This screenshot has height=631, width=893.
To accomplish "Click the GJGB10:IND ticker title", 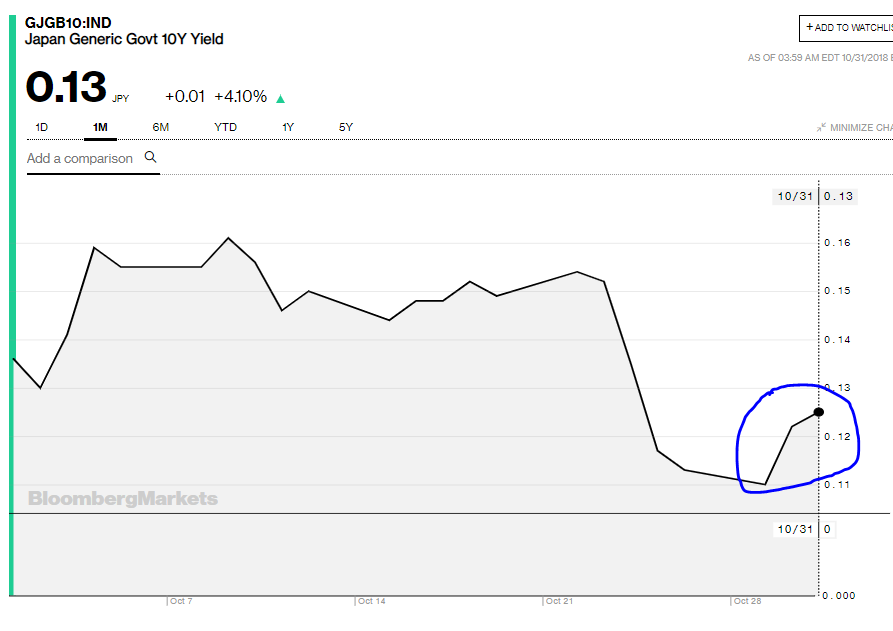I will (68, 21).
